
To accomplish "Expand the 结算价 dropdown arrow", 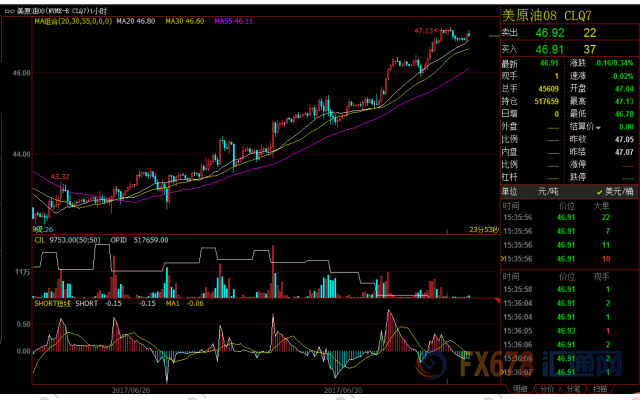I will (598, 128).
